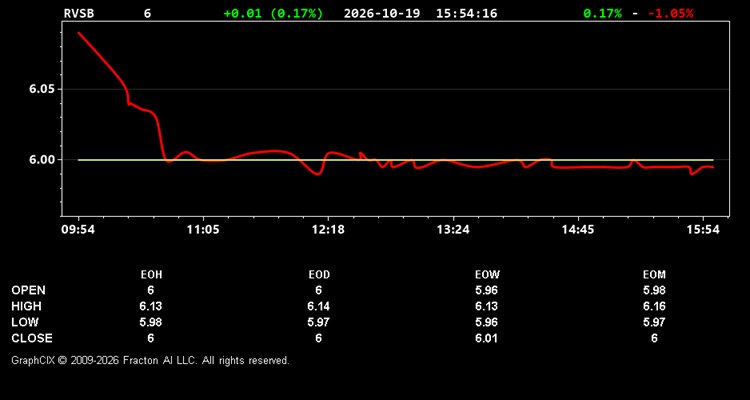Click the 6.00 y-axis label

coord(42,160)
